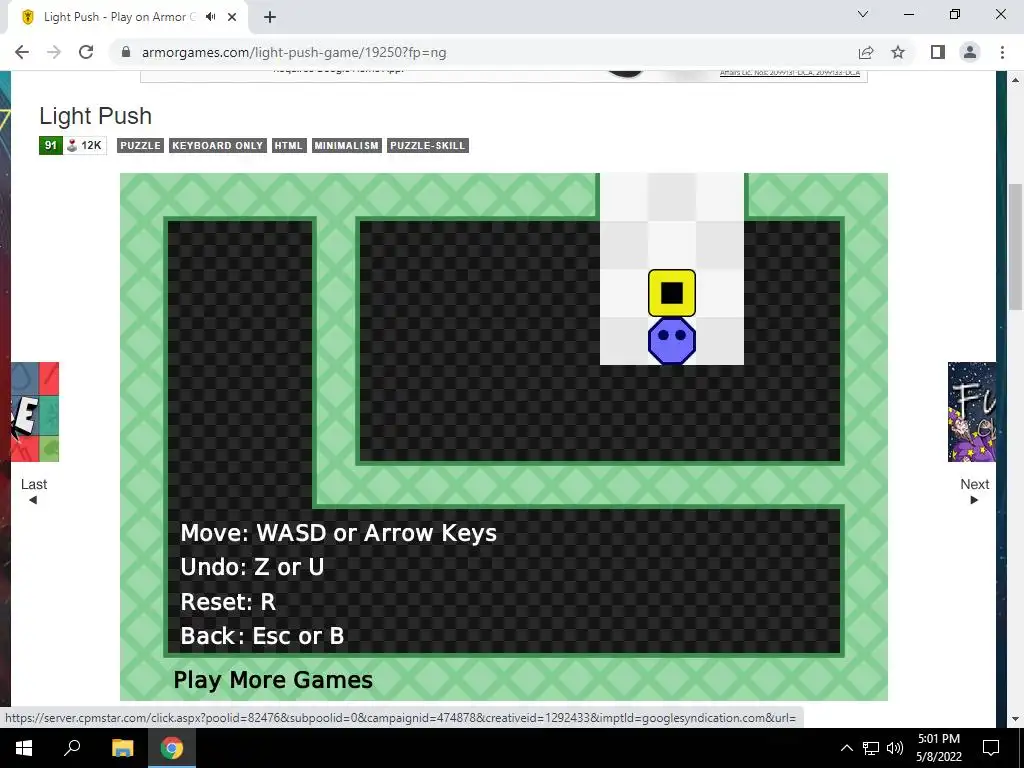Reload the Armor Games page

pyautogui.click(x=86, y=52)
